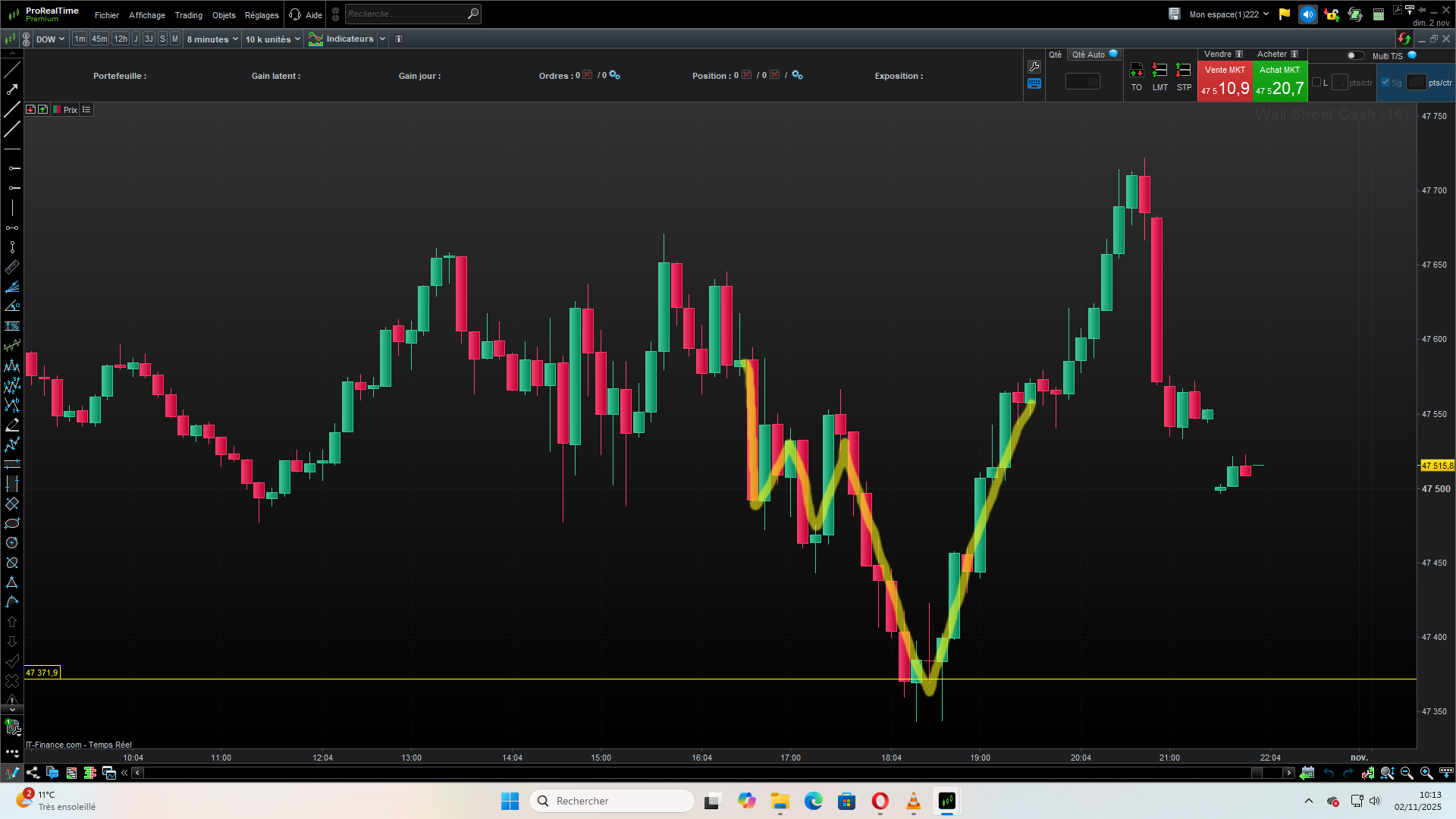The height and width of the screenshot is (819, 1456).
Task: Click the sound speaker icon in top bar
Action: pyautogui.click(x=1307, y=14)
